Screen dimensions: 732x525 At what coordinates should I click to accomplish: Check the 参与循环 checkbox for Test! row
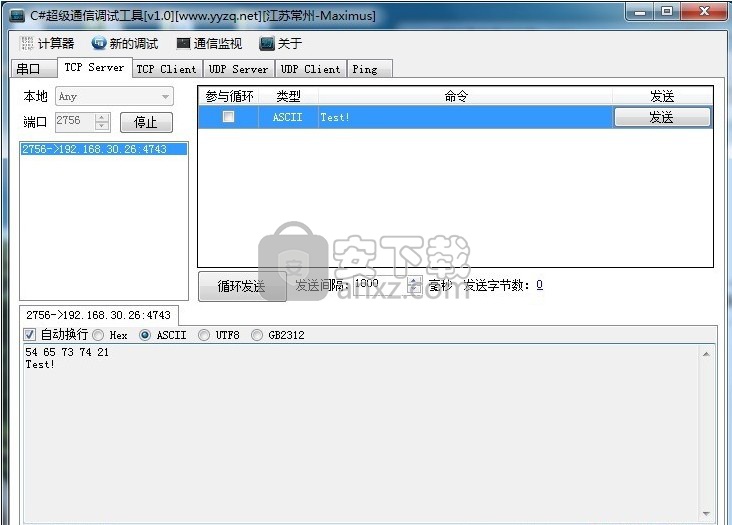(228, 117)
